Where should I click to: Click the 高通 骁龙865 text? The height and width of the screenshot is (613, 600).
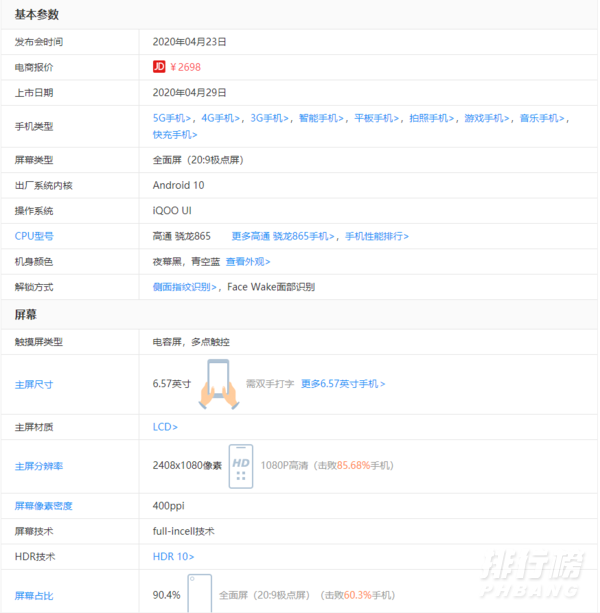182,236
